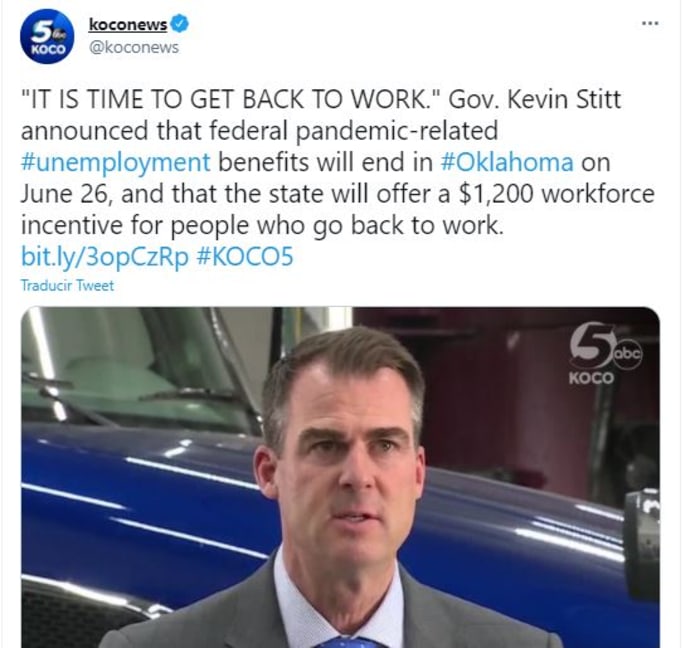This screenshot has height=648, width=700.
Task: Open the @koconews handle
Action: coord(134,47)
